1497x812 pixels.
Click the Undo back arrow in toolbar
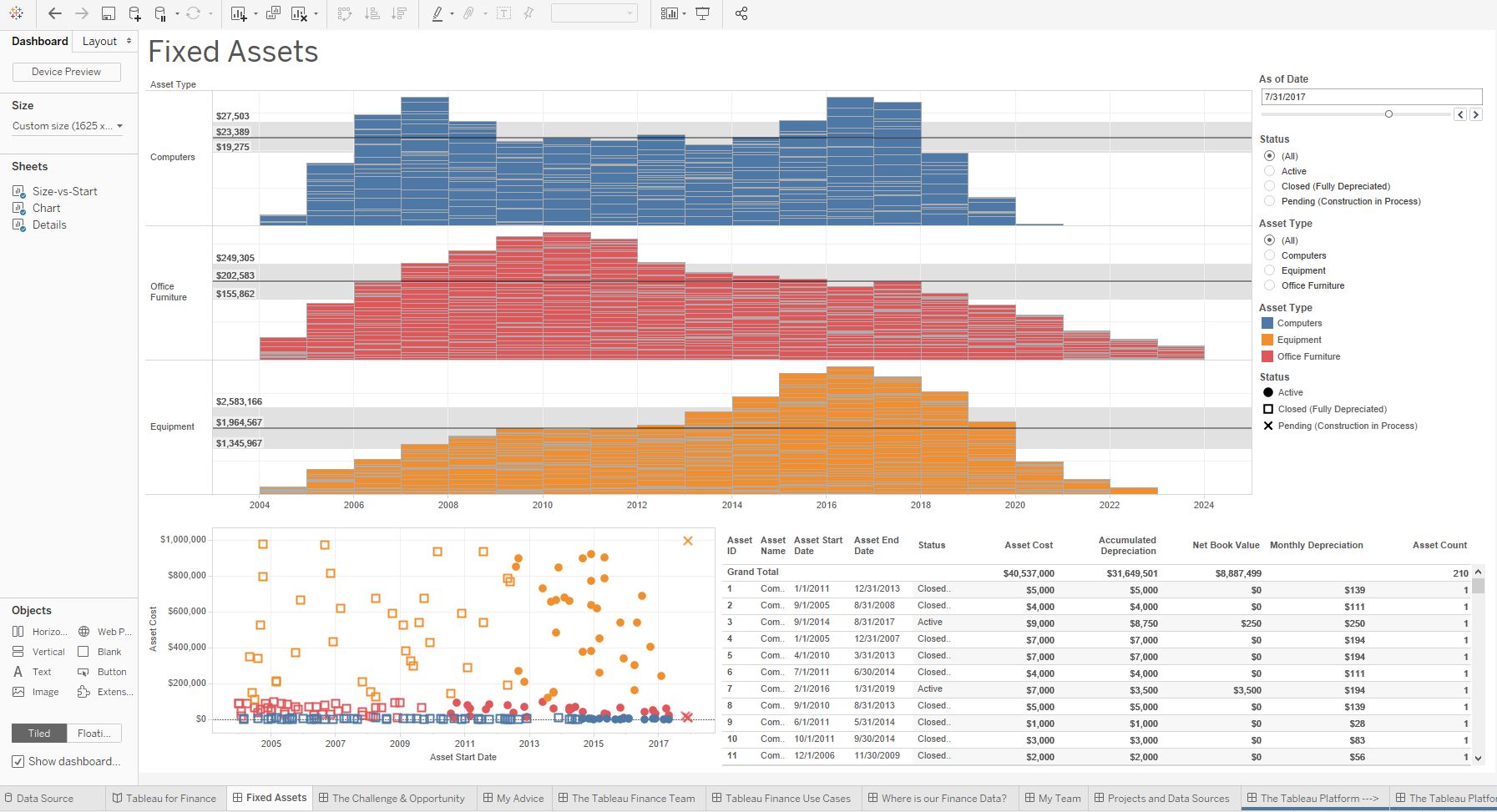[55, 13]
